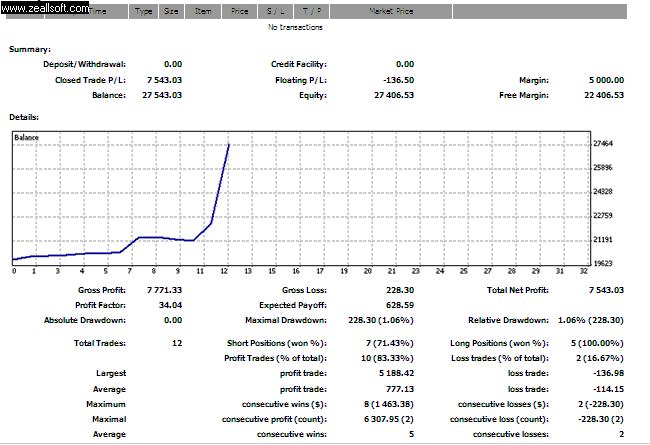Click the Deposit/Withdrawal label
Screen dimensions: 650x445
coord(84,64)
